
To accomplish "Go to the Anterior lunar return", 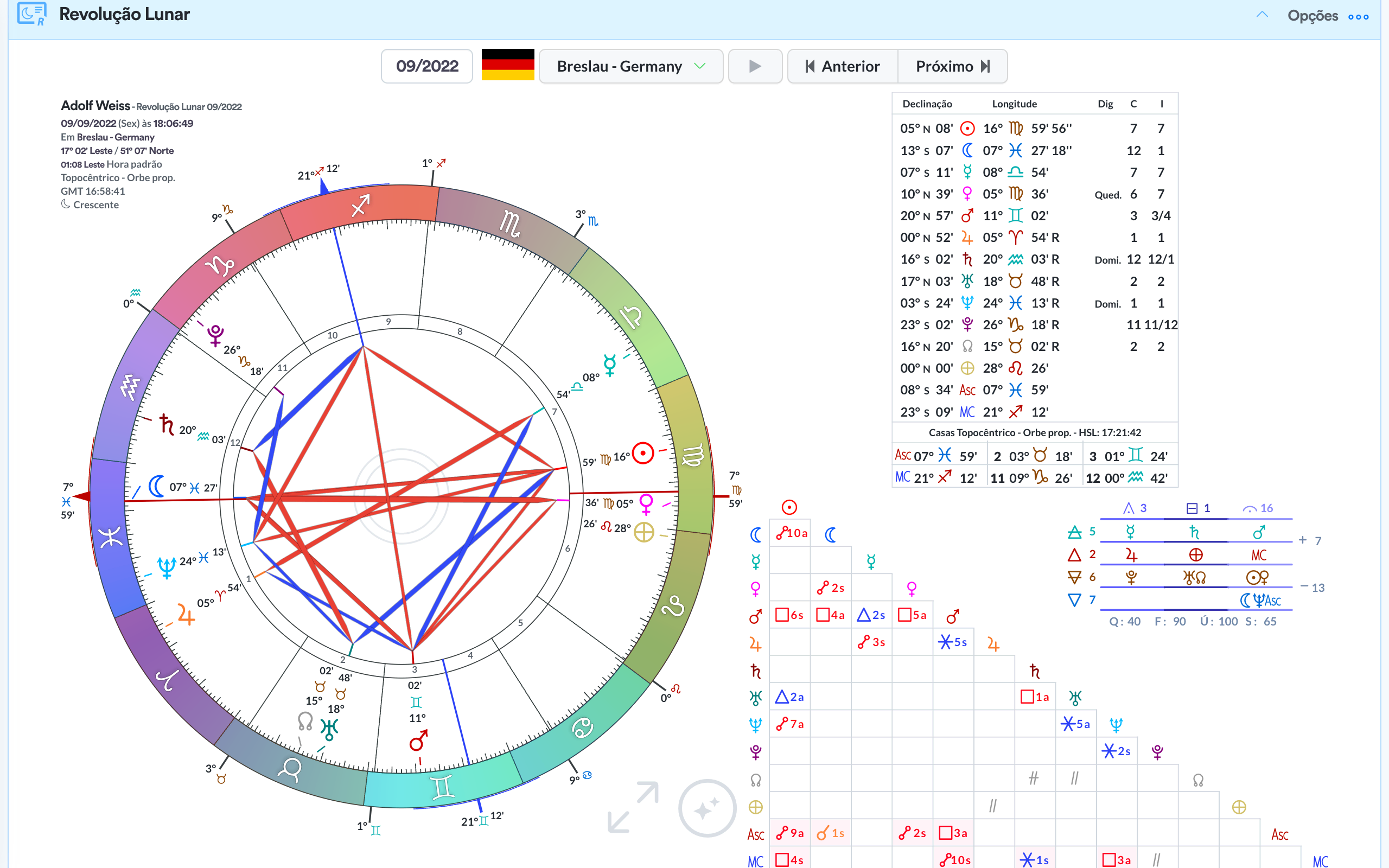I will tap(843, 66).
